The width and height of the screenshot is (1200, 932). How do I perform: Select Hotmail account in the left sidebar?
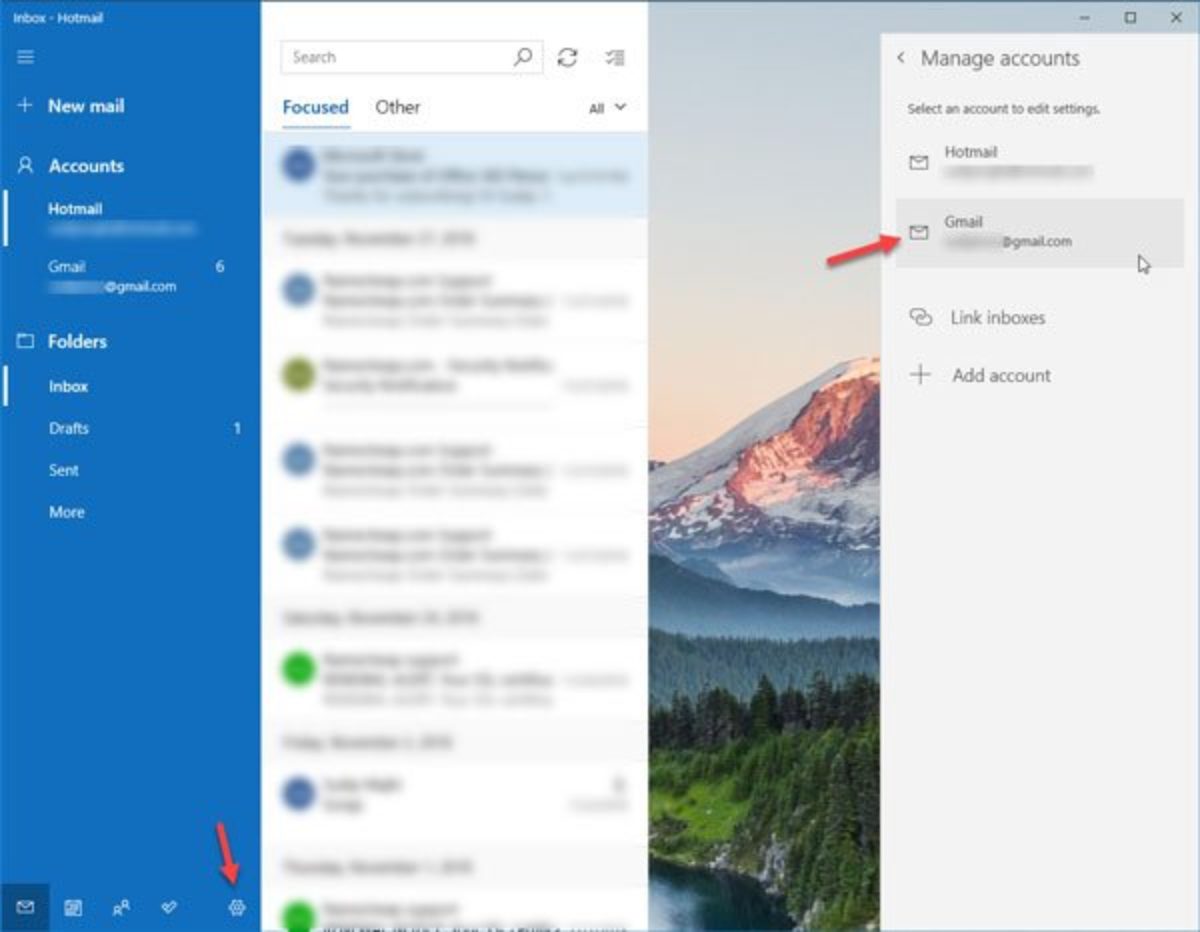pyautogui.click(x=130, y=218)
